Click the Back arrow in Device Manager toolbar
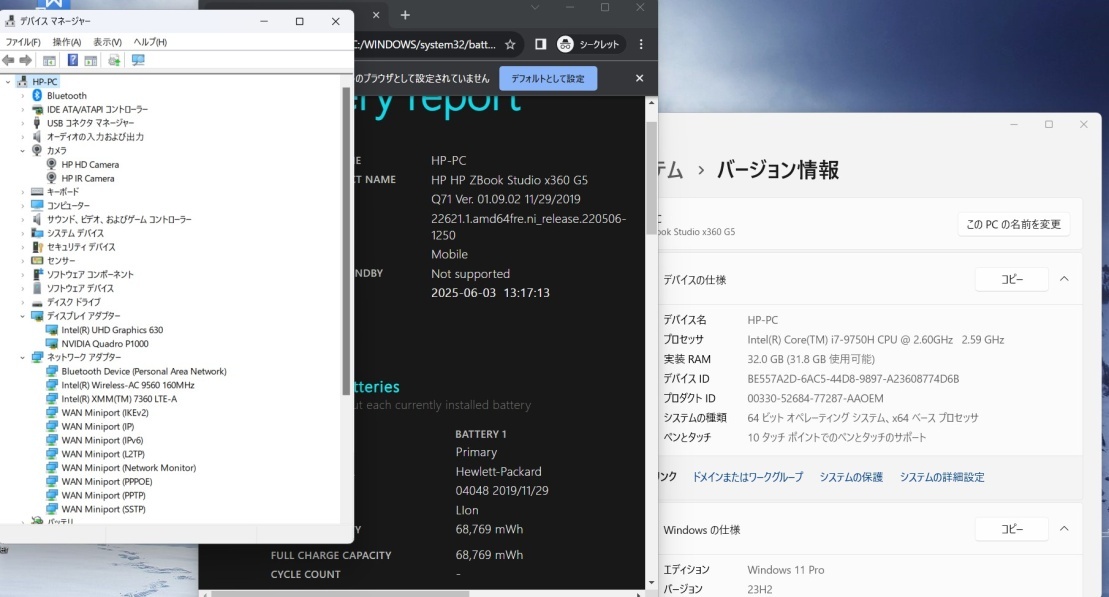This screenshot has height=597, width=1109. pos(8,61)
